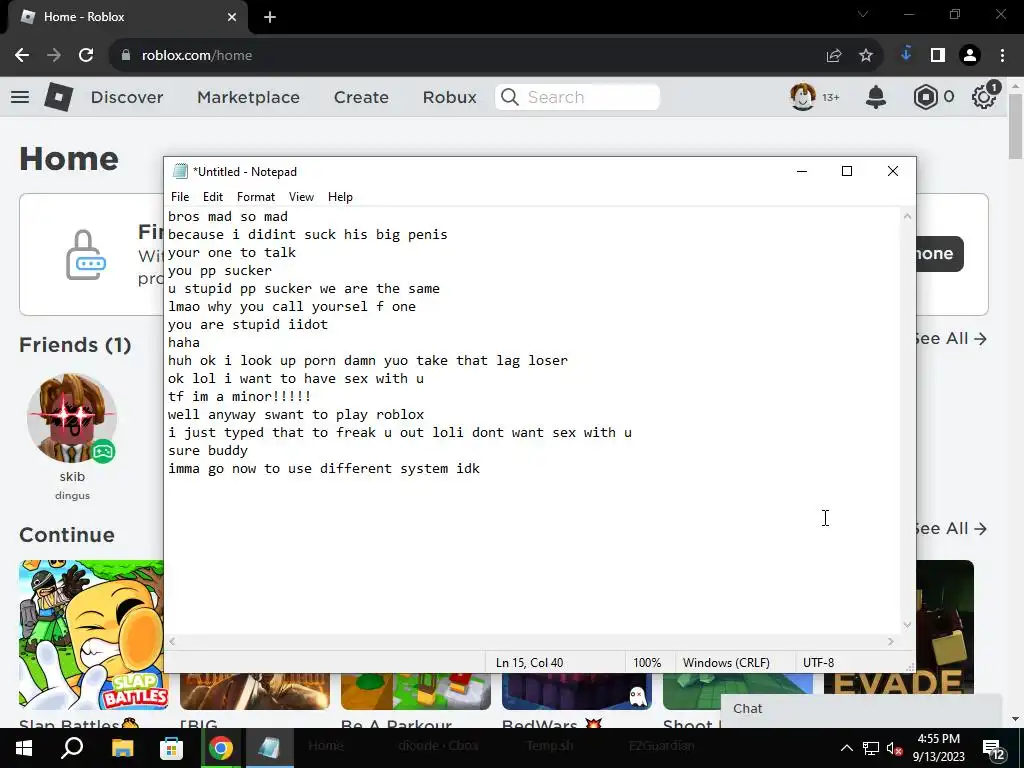Click the Chrome taskbar icon
1024x768 pixels.
click(221, 748)
